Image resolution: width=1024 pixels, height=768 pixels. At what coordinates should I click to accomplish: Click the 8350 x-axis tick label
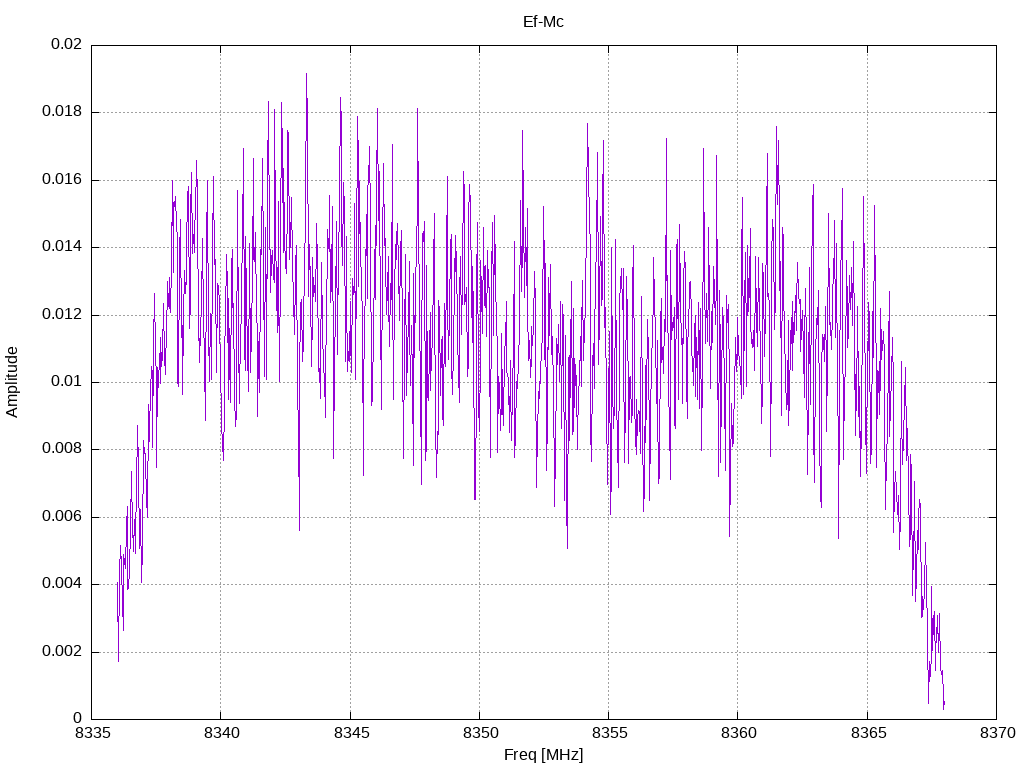coord(480,733)
